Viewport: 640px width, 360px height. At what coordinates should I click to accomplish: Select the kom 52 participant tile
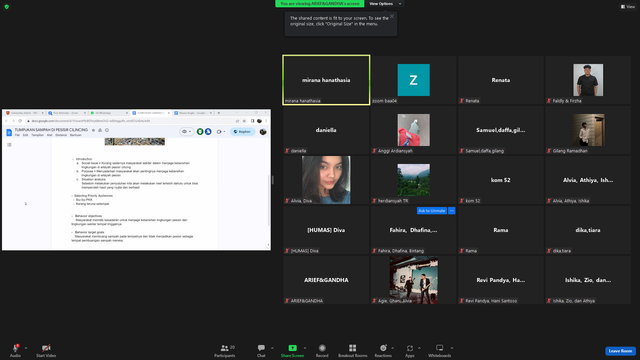tap(501, 180)
